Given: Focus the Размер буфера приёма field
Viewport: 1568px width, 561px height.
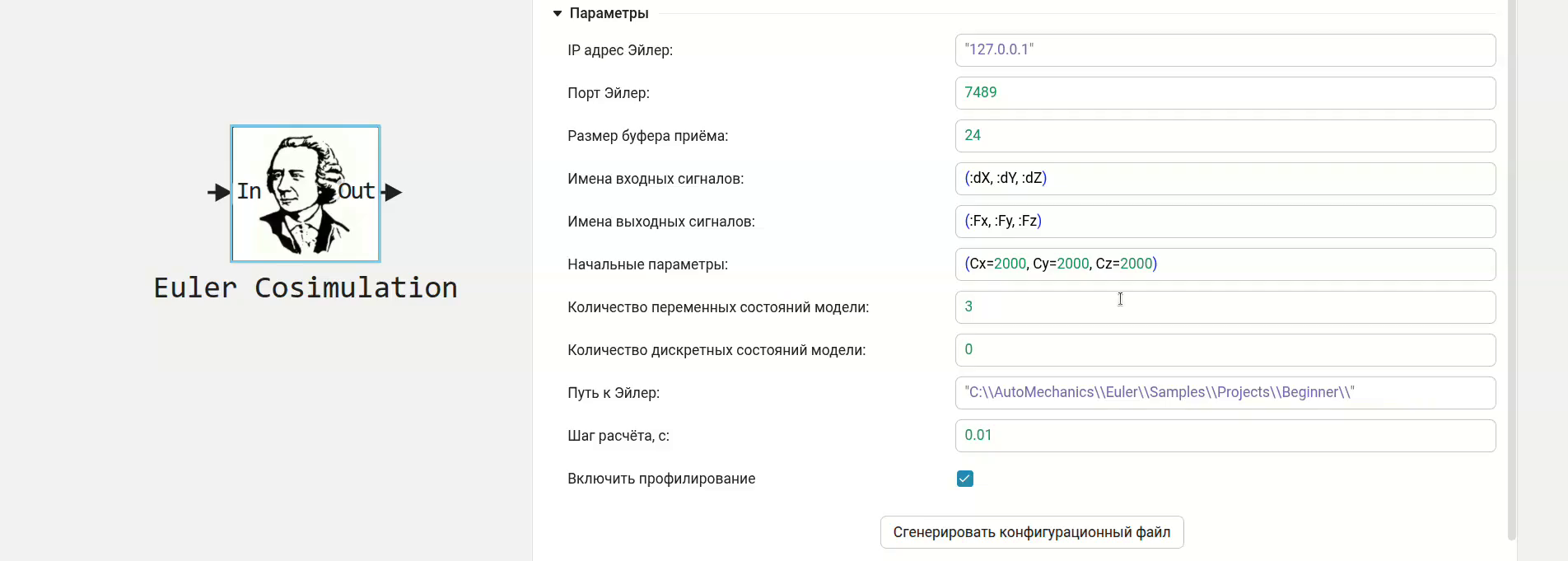Looking at the screenshot, I should [x=1225, y=136].
